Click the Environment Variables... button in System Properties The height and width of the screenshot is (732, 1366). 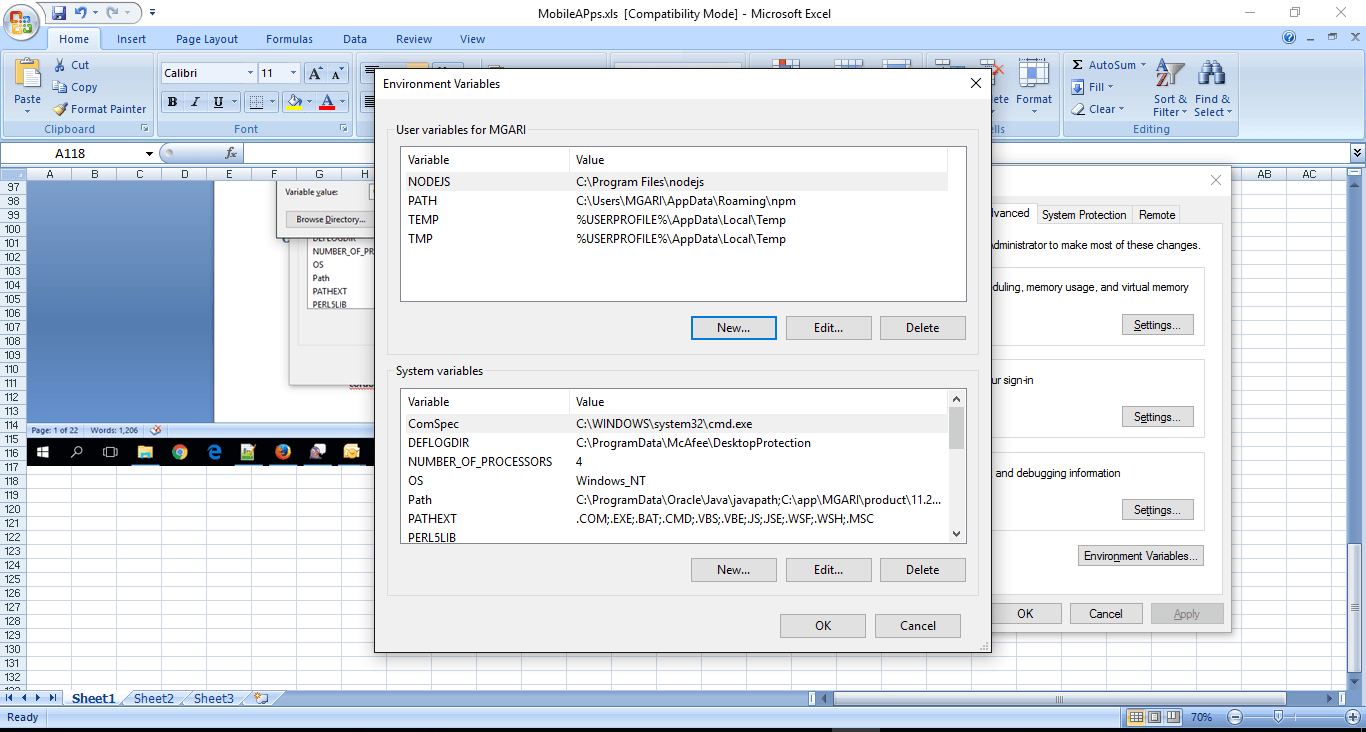point(1143,556)
